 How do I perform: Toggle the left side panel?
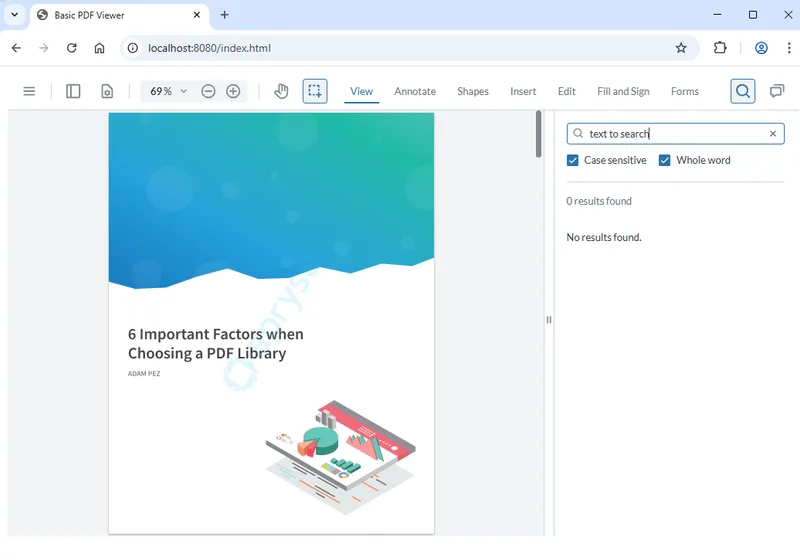73,91
